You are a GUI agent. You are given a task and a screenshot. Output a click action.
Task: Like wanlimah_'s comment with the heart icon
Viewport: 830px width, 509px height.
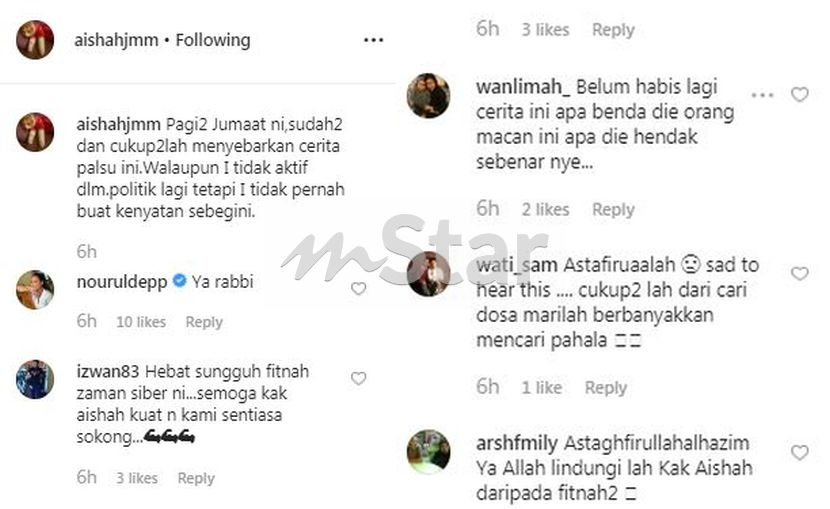pyautogui.click(x=799, y=95)
